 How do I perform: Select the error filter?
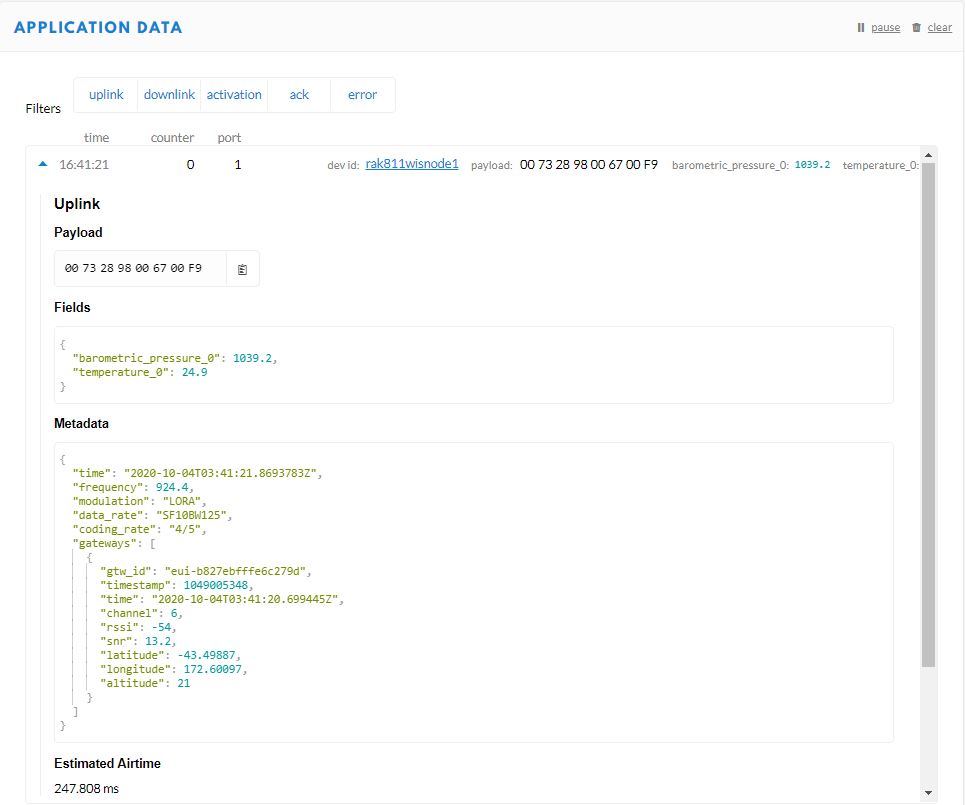pyautogui.click(x=362, y=95)
